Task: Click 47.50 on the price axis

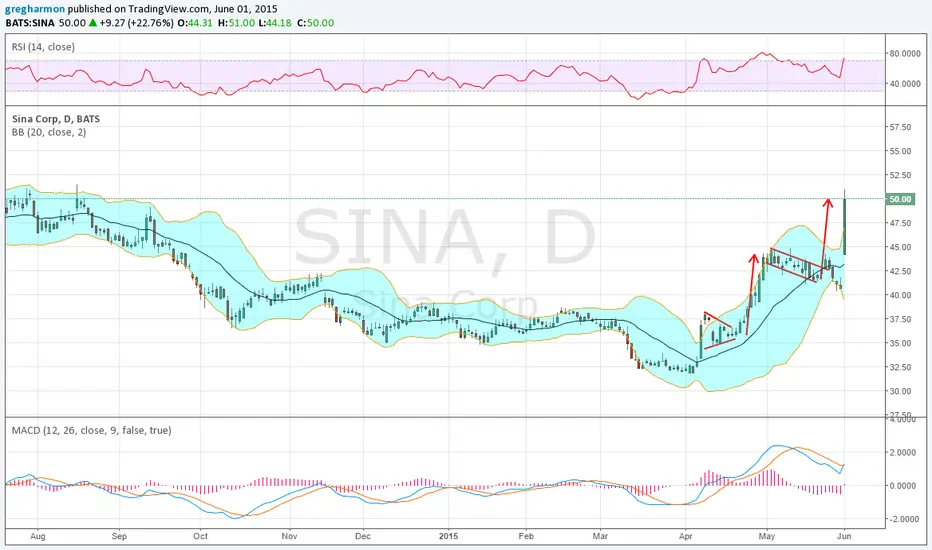Action: pos(900,223)
